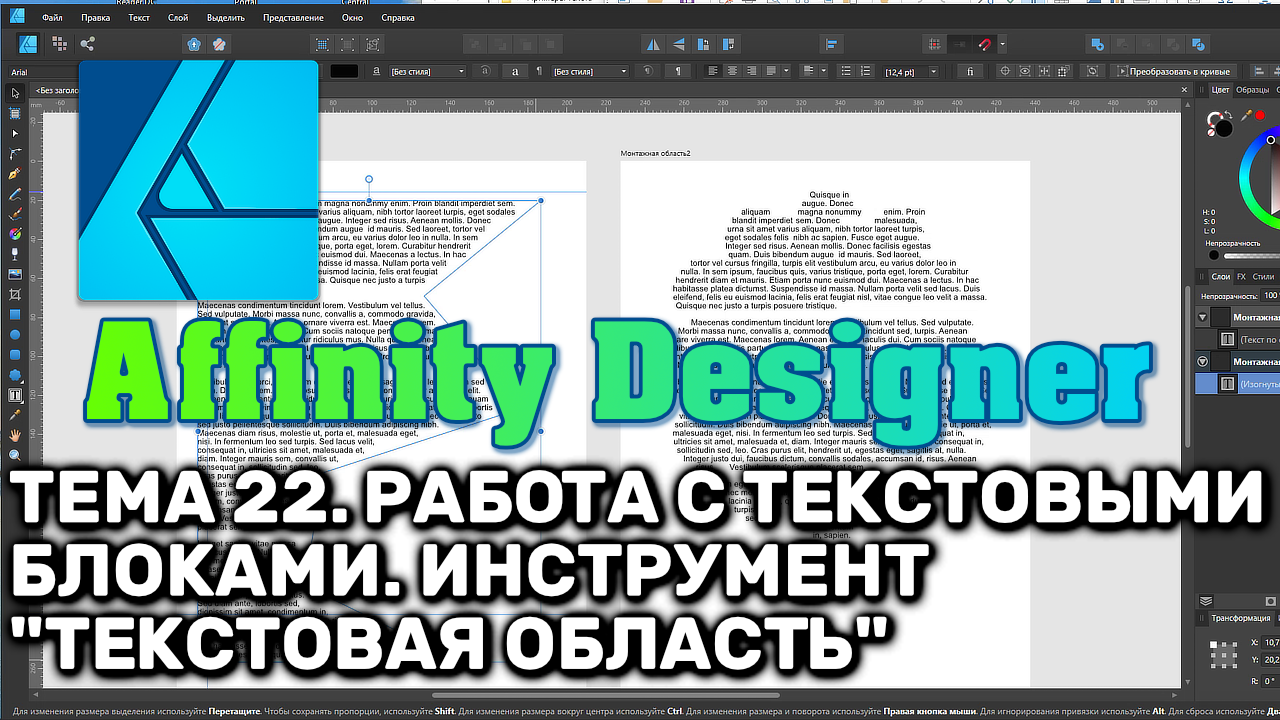The width and height of the screenshot is (1280, 720).
Task: Select the Corner tool
Action: 15,153
